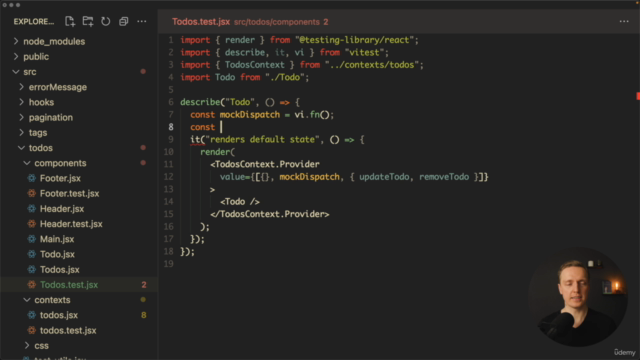640x360 pixels.
Task: Open Header.test.jsx from the file tree
Action: click(71, 224)
